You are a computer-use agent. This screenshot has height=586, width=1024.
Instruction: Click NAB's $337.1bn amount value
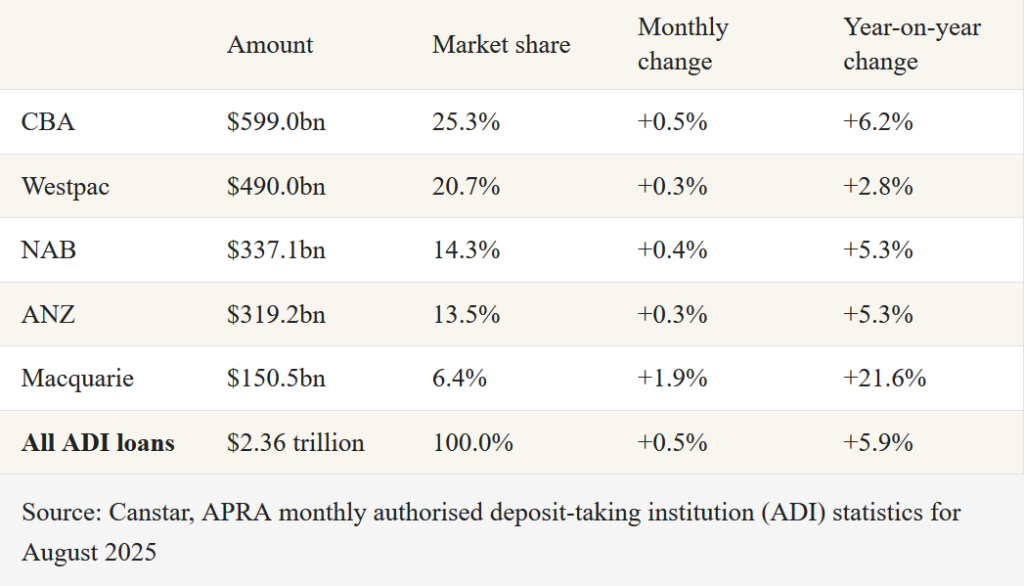click(x=275, y=250)
